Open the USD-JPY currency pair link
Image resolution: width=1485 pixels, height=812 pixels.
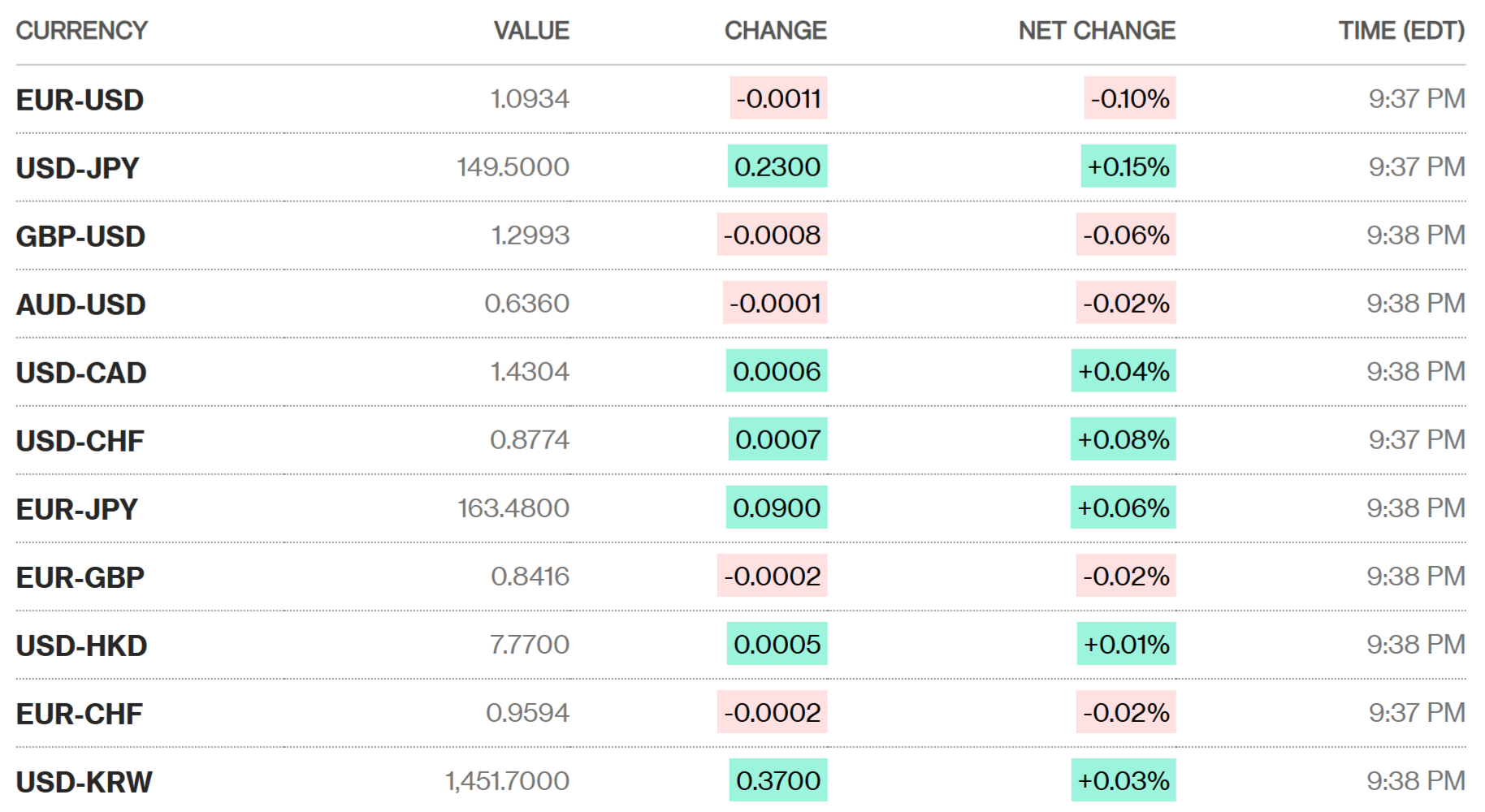[77, 168]
